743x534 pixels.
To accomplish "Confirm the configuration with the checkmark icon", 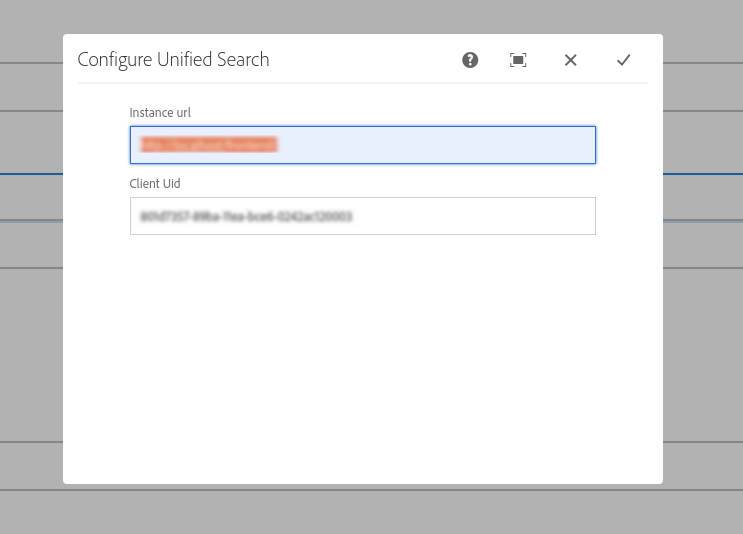I will click(x=623, y=60).
